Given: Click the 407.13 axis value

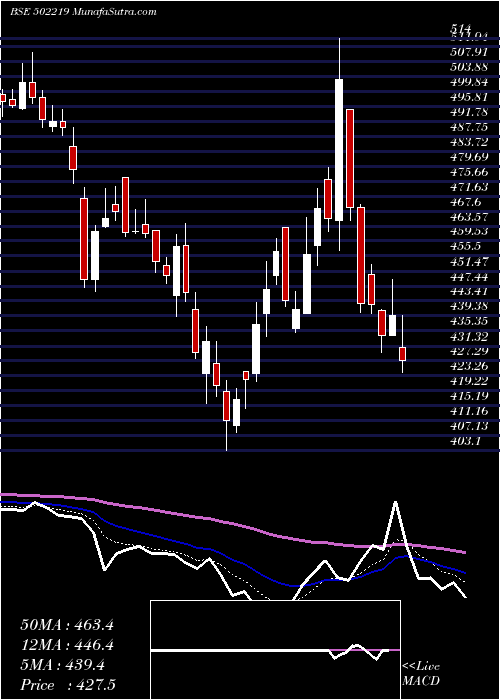Looking at the screenshot, I should pyautogui.click(x=468, y=427).
